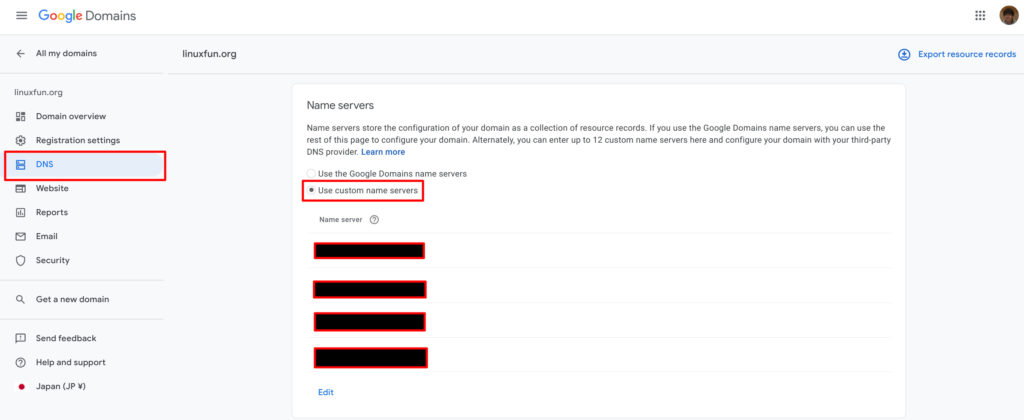
Task: Open the Google apps grid
Action: pyautogui.click(x=980, y=16)
